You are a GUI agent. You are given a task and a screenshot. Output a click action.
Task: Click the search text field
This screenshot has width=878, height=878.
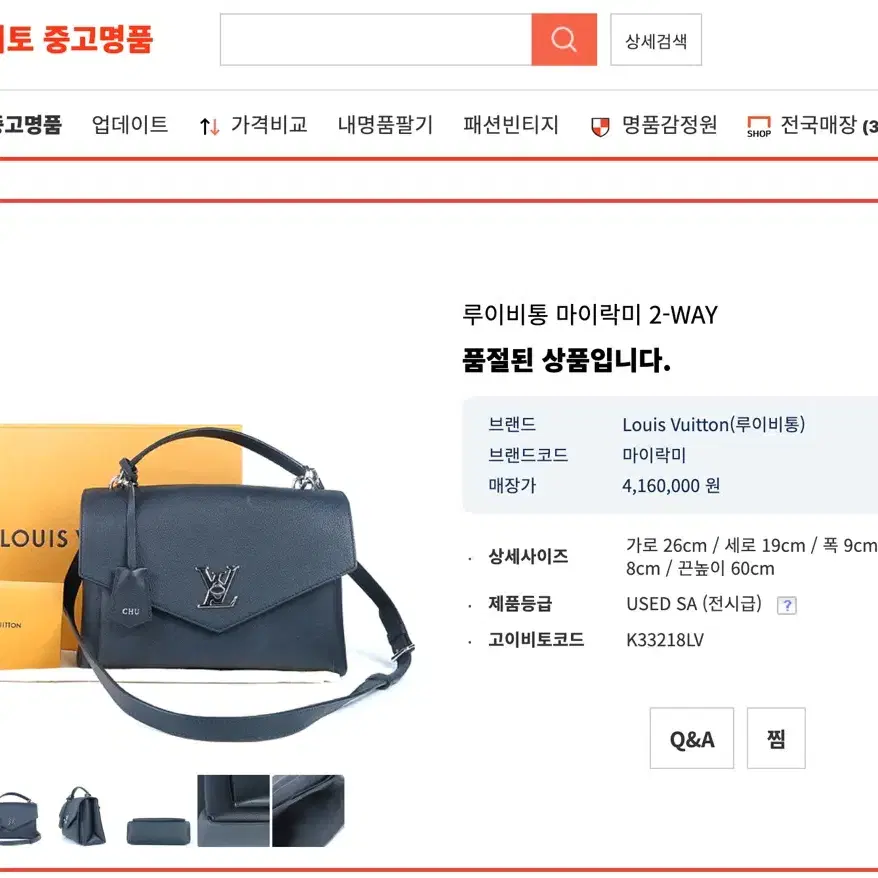[x=376, y=40]
